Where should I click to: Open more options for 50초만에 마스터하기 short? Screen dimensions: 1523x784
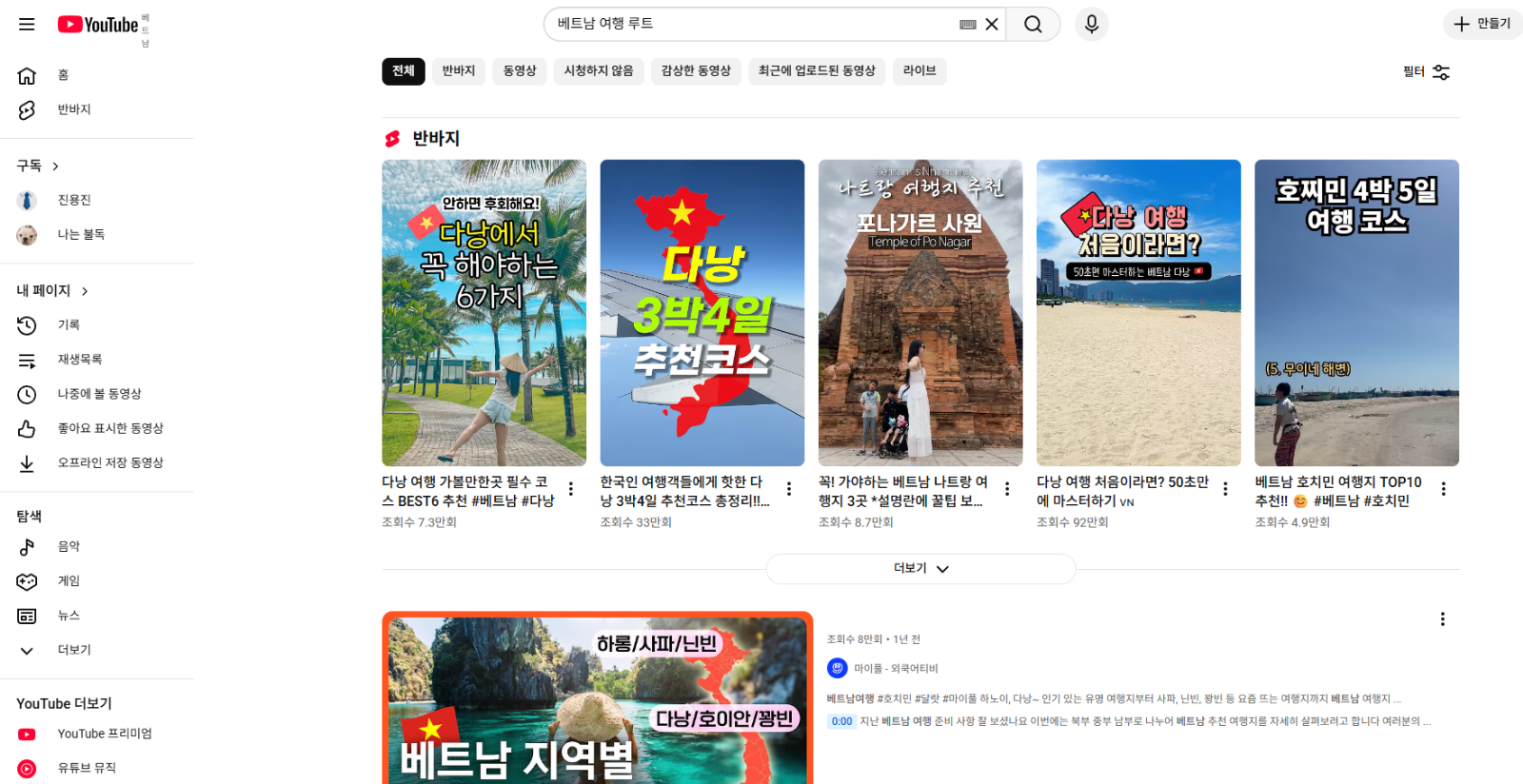1225,489
